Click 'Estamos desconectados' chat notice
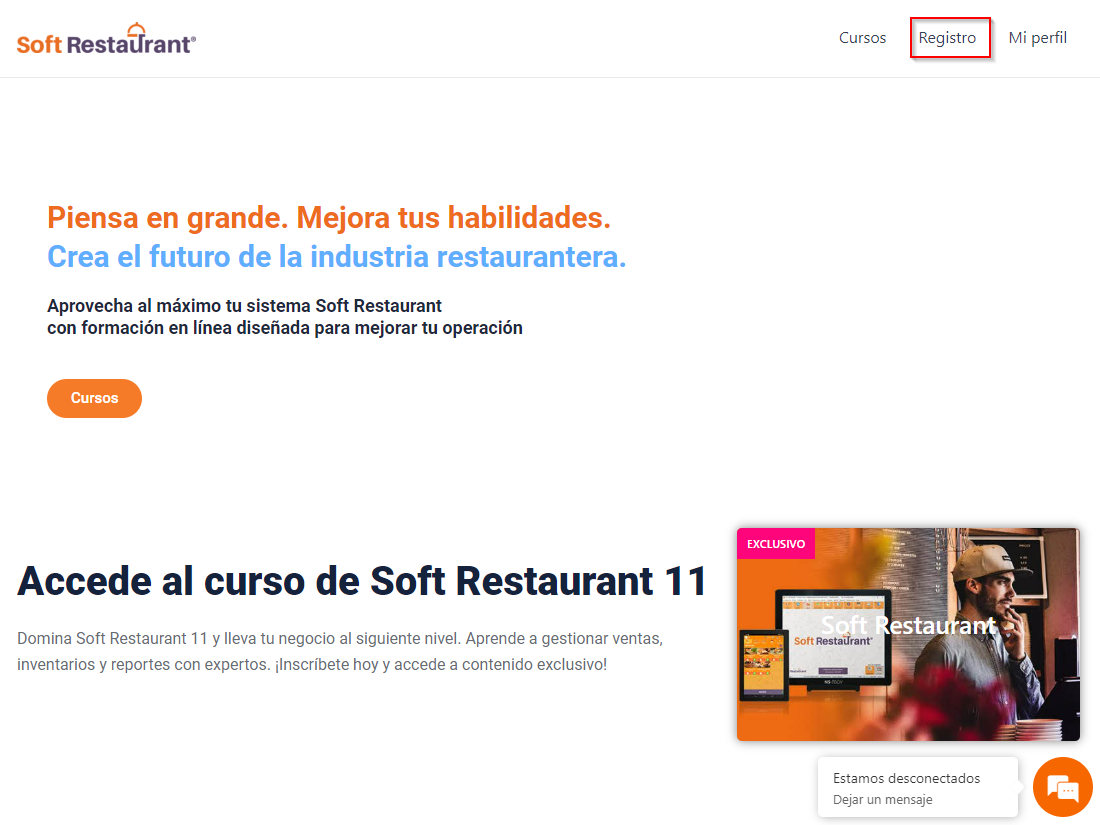This screenshot has width=1100, height=825. pos(906,778)
